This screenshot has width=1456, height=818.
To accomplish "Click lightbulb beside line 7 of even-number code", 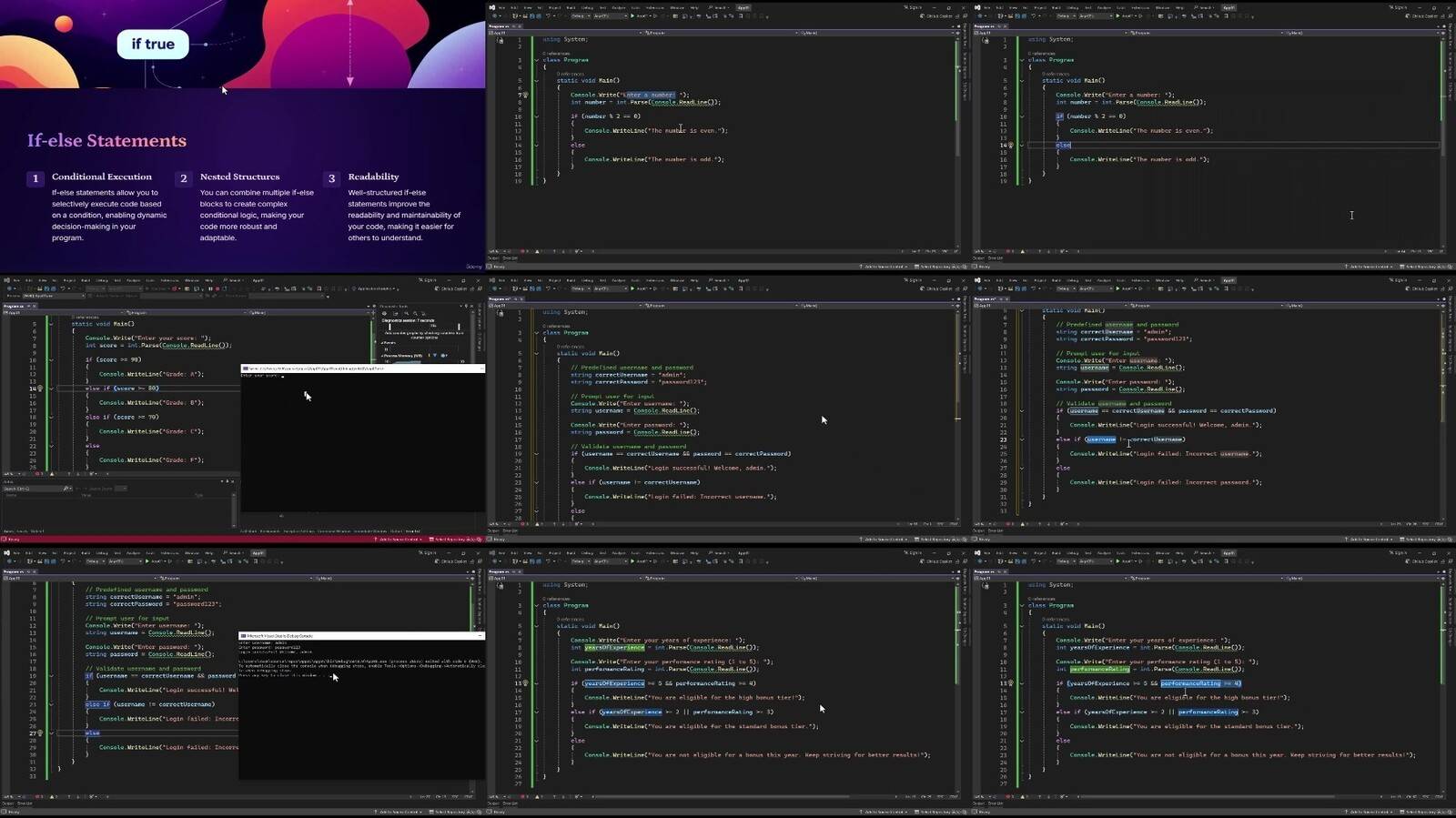I will [526, 95].
